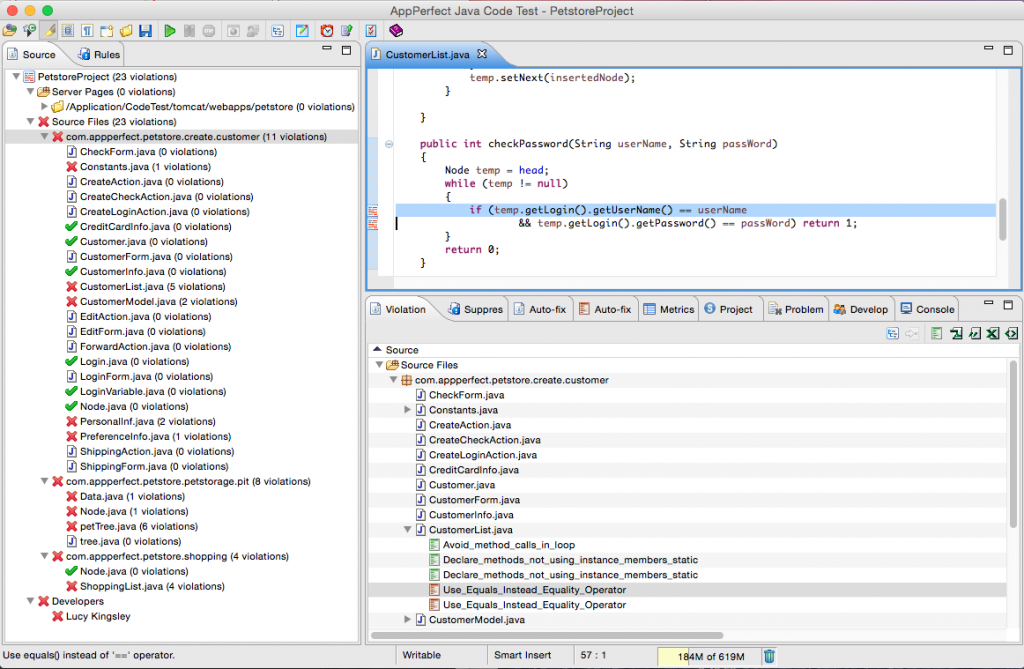Viewport: 1024px width, 669px height.
Task: Select Constants.java (1 violations) in left tree
Action: [145, 167]
